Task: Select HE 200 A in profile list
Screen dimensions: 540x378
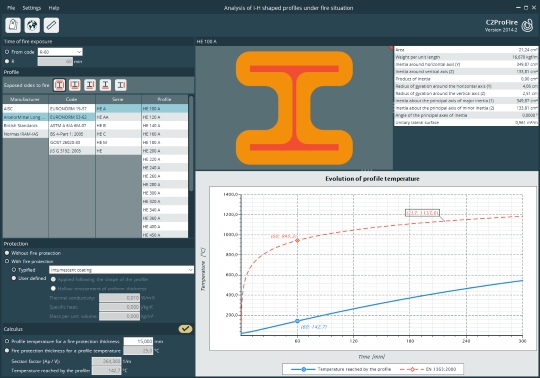Action: tap(165, 151)
